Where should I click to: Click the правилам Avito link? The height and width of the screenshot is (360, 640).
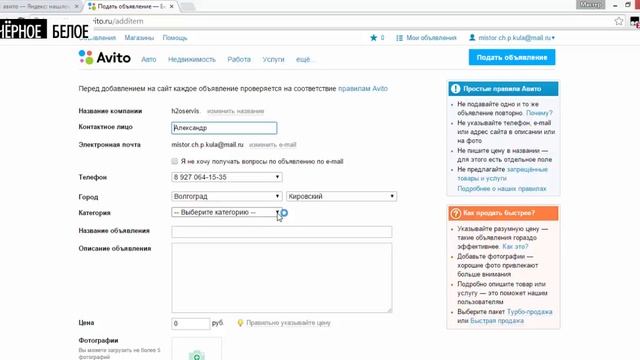[363, 89]
